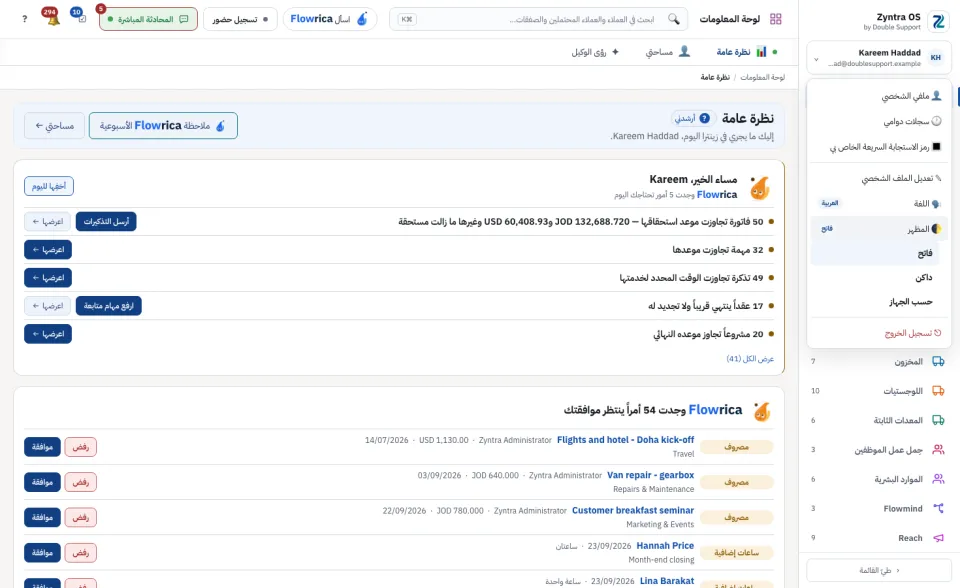This screenshot has width=960, height=588.
Task: Toggle المحادثة المباشرة live chat status
Action: pos(148,19)
